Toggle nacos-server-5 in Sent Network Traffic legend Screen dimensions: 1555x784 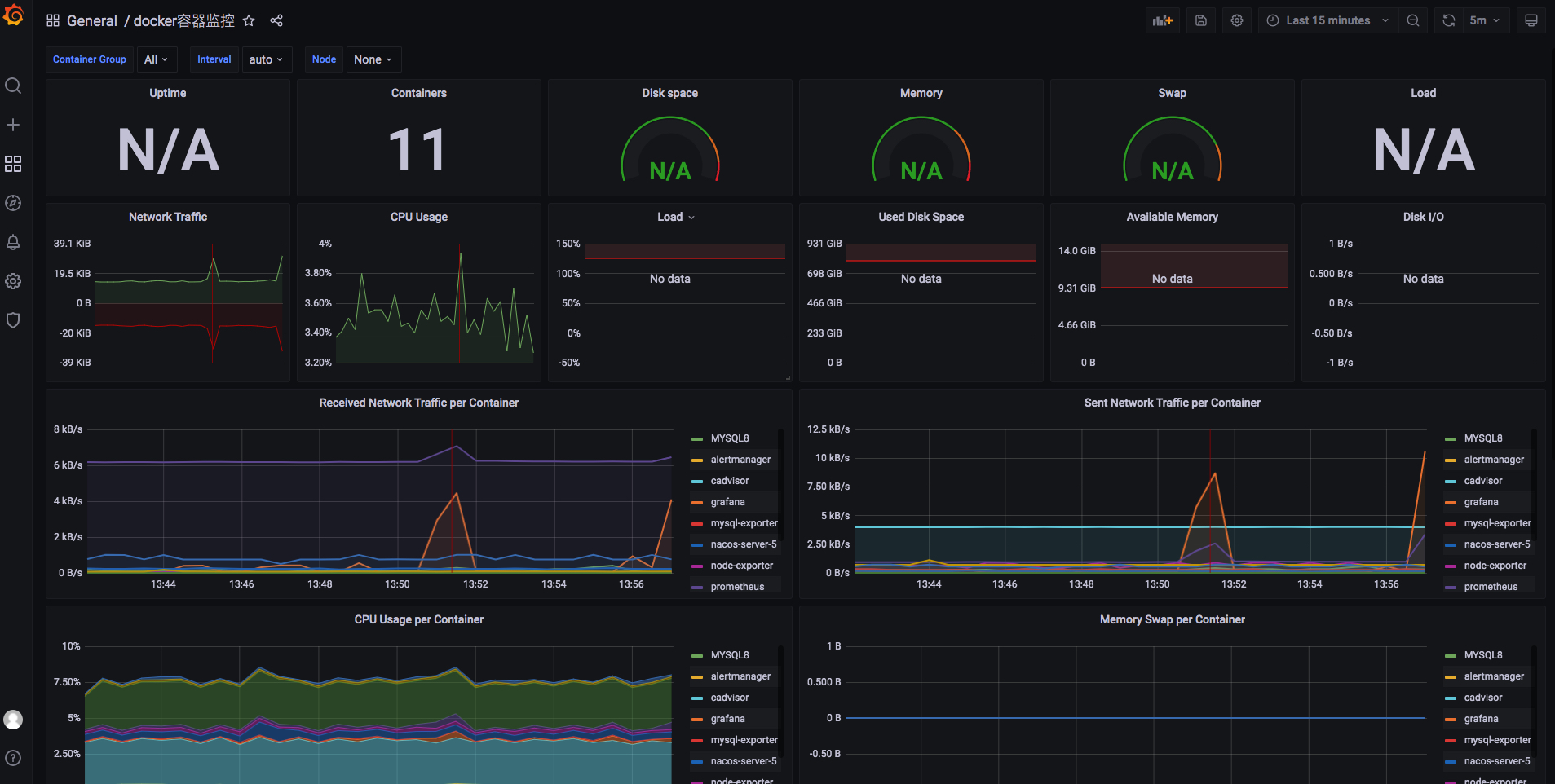1497,544
